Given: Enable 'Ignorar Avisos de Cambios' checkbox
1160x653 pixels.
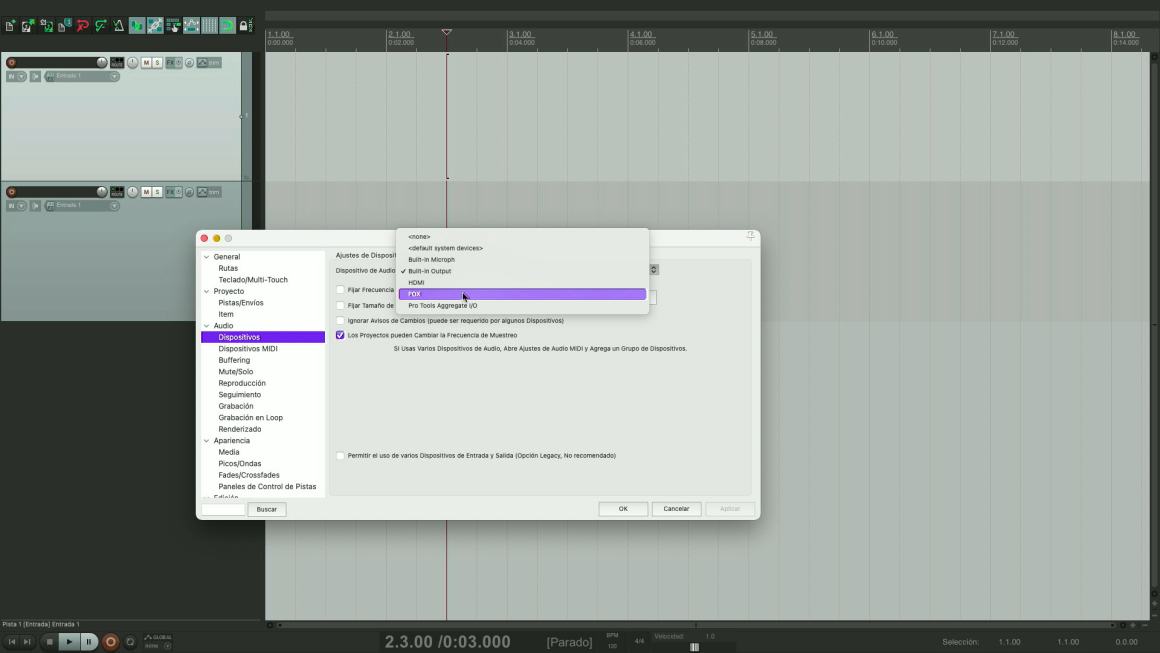Looking at the screenshot, I should point(340,321).
